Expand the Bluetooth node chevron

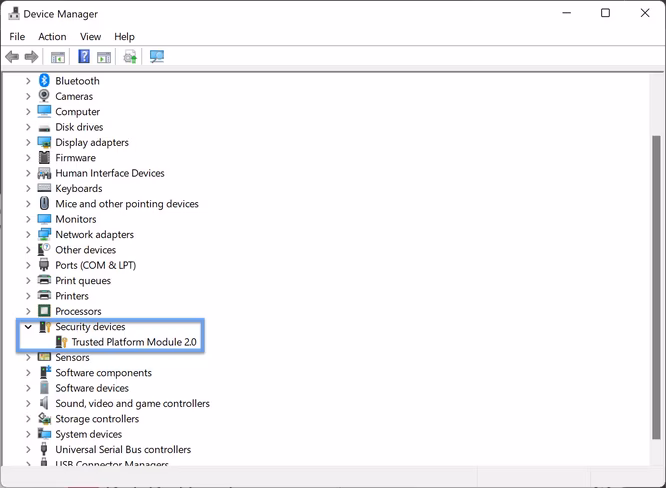tap(28, 81)
